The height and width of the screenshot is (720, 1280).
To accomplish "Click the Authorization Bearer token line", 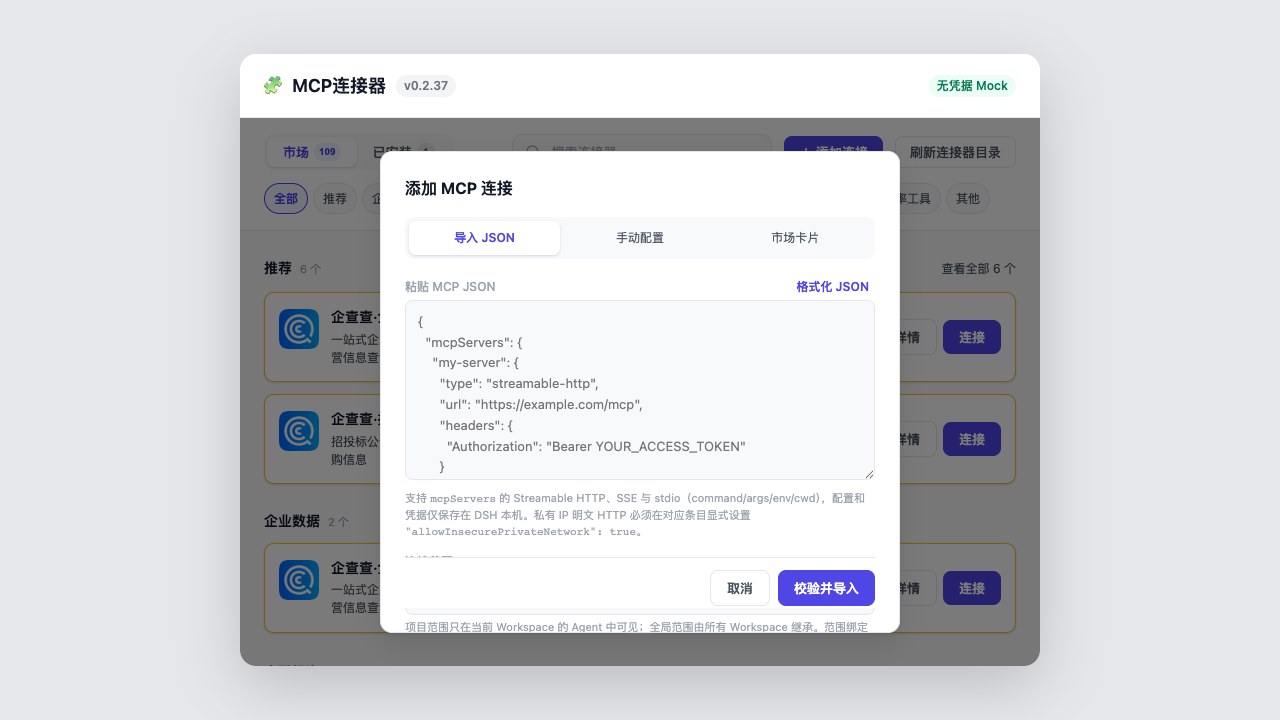I will point(596,446).
